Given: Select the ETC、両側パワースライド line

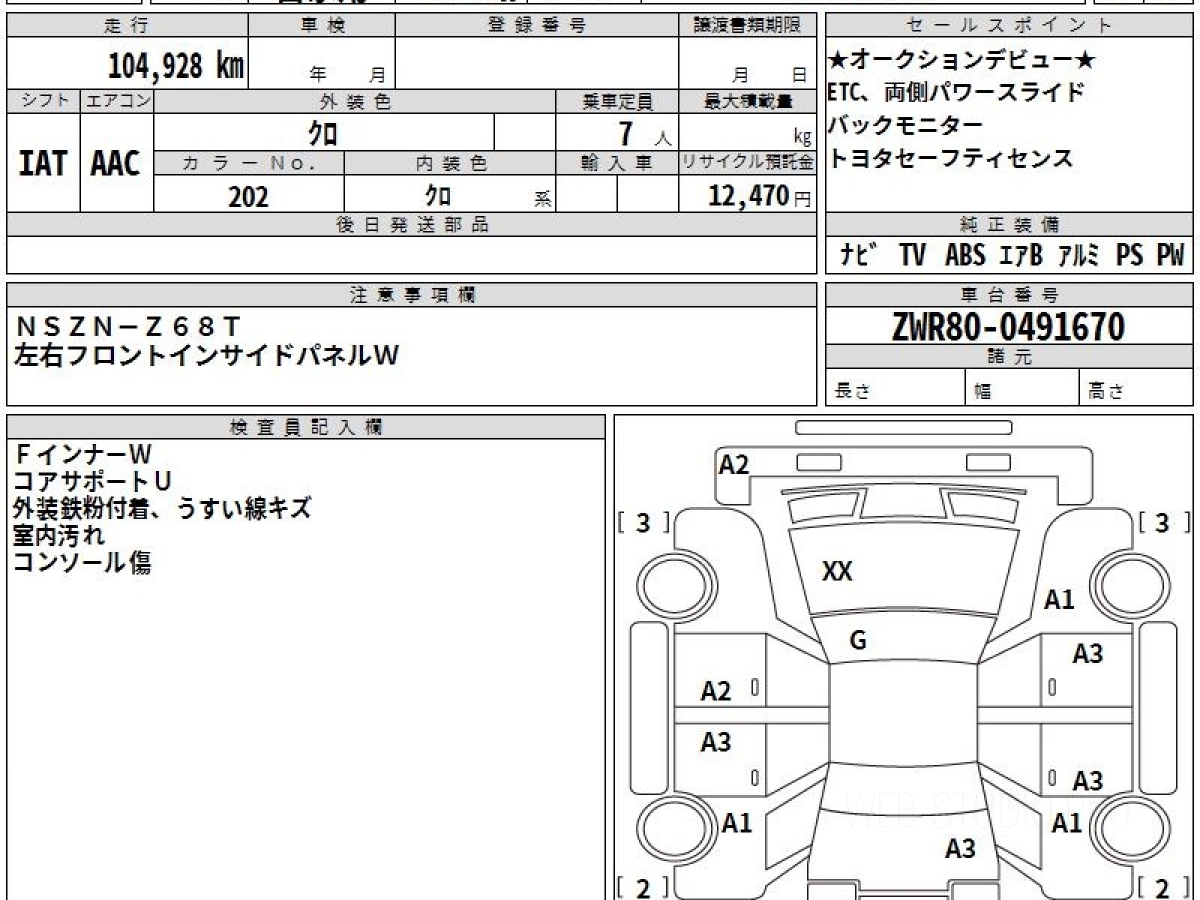Looking at the screenshot, I should 956,93.
